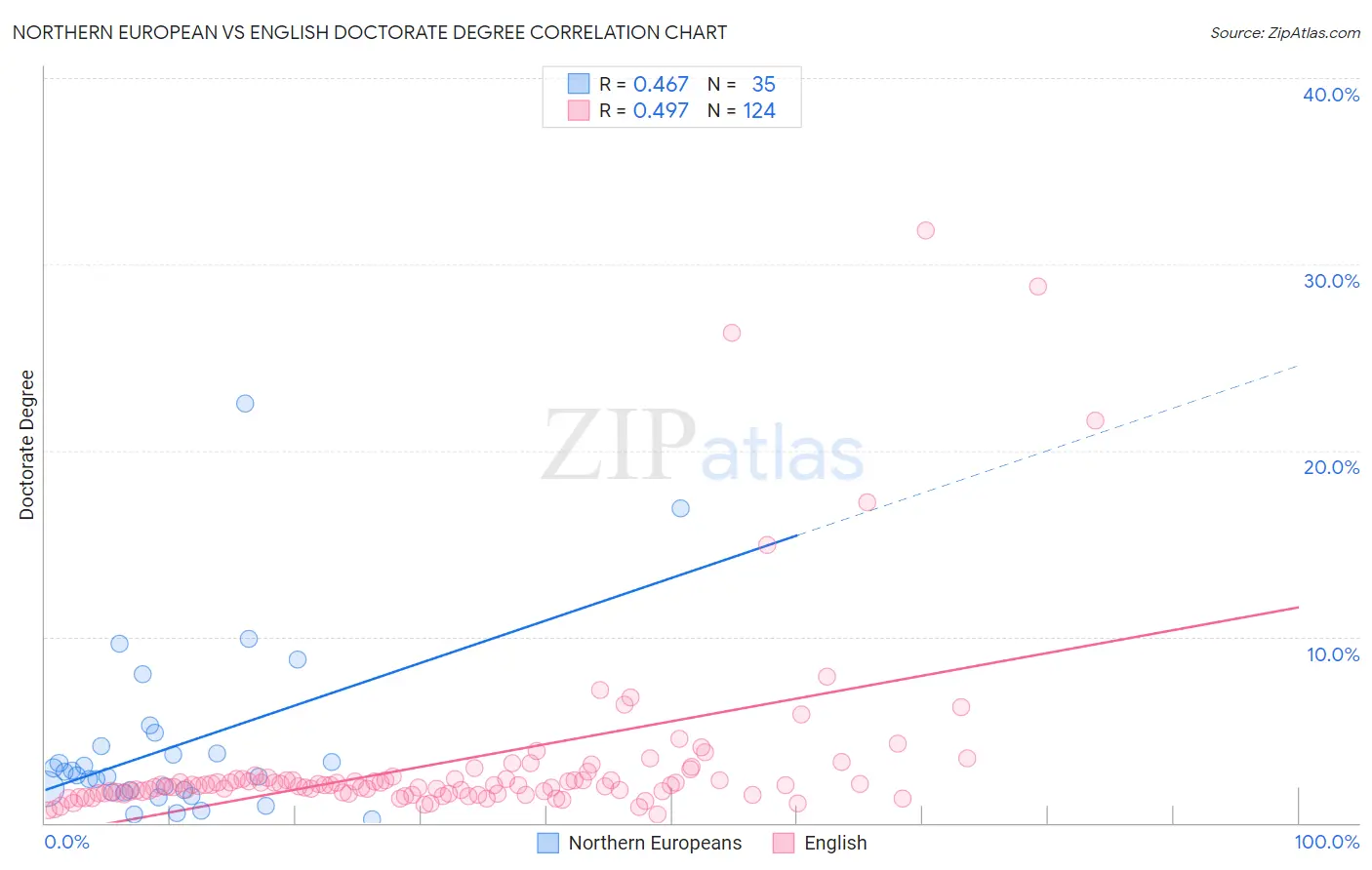Click the pink R = 0.497 legend square
This screenshot has width=1372, height=870.
click(x=579, y=110)
